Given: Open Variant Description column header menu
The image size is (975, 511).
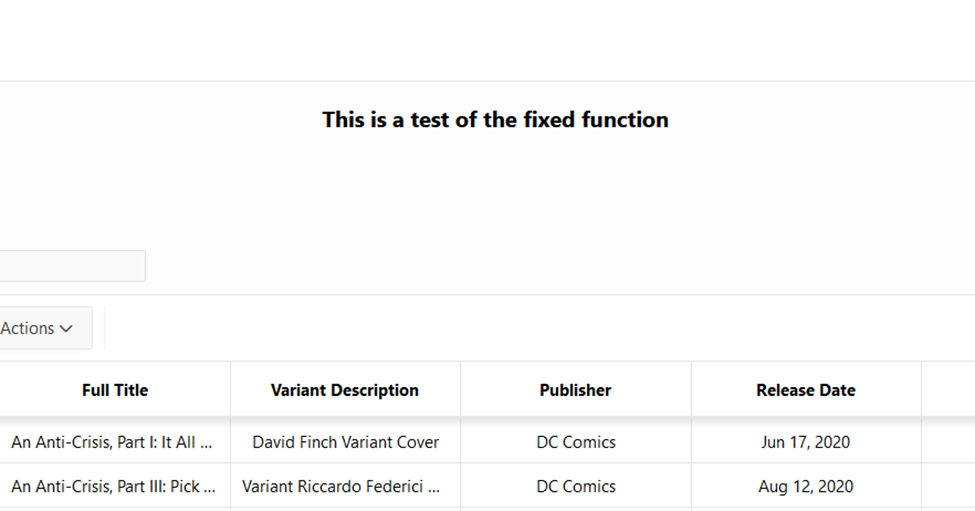Looking at the screenshot, I should 345,390.
